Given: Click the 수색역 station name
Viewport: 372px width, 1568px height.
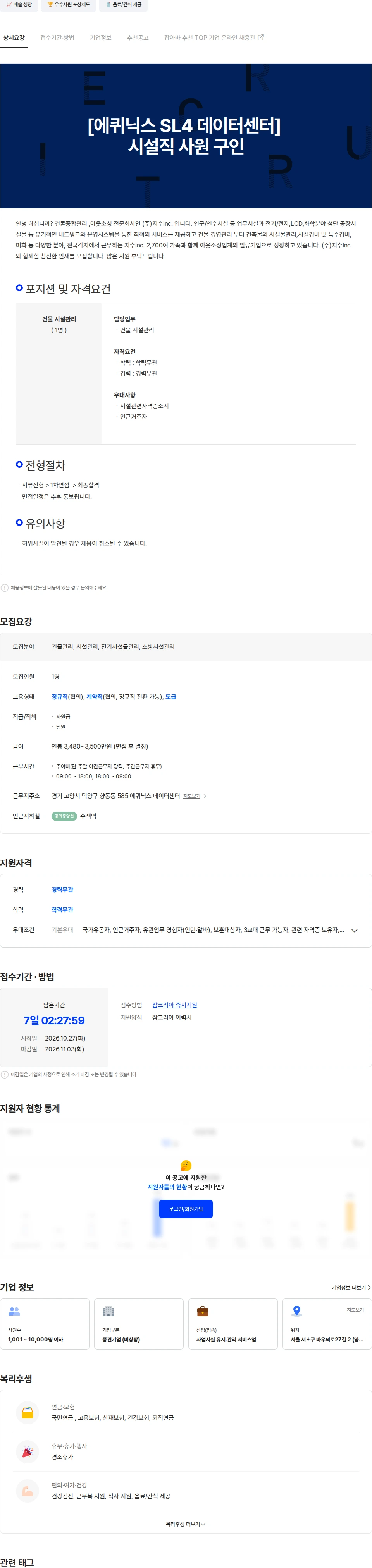Looking at the screenshot, I should [x=88, y=816].
